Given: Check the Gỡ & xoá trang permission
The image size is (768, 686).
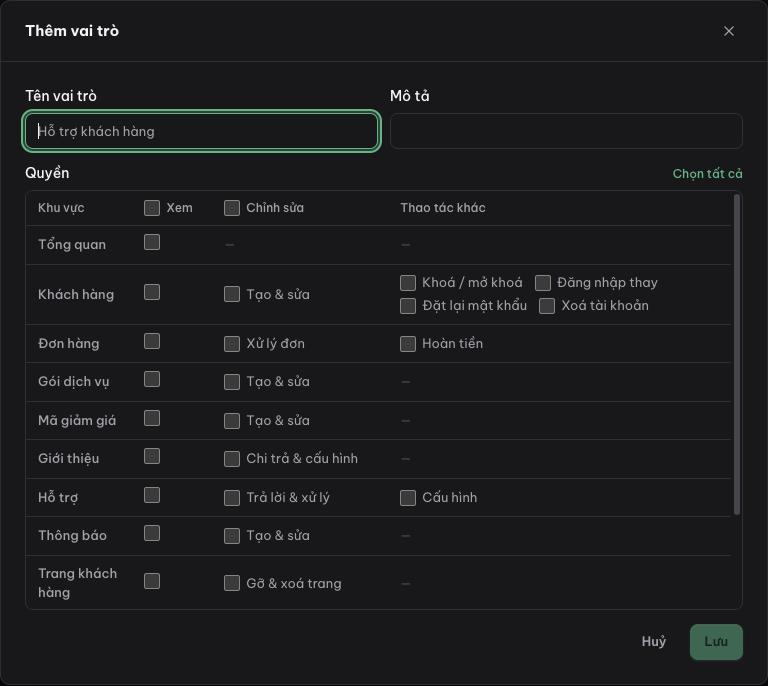Looking at the screenshot, I should pos(232,583).
